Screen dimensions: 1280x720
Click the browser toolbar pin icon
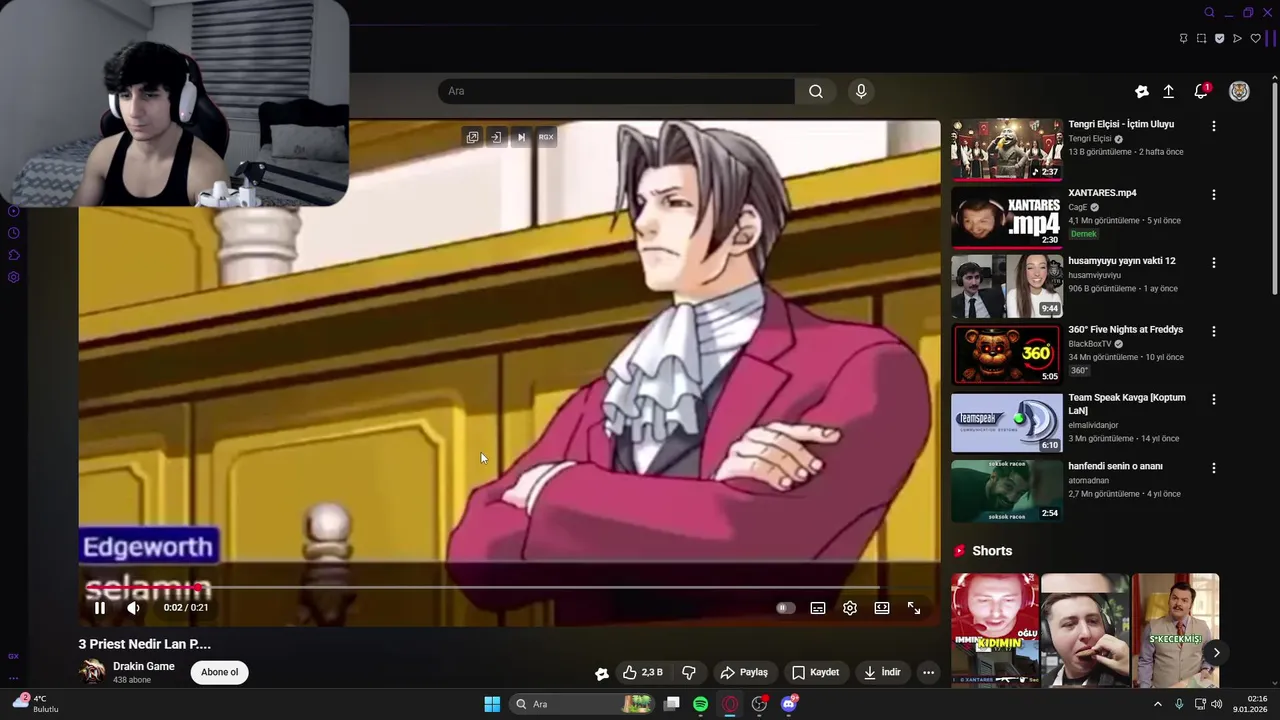point(1183,38)
